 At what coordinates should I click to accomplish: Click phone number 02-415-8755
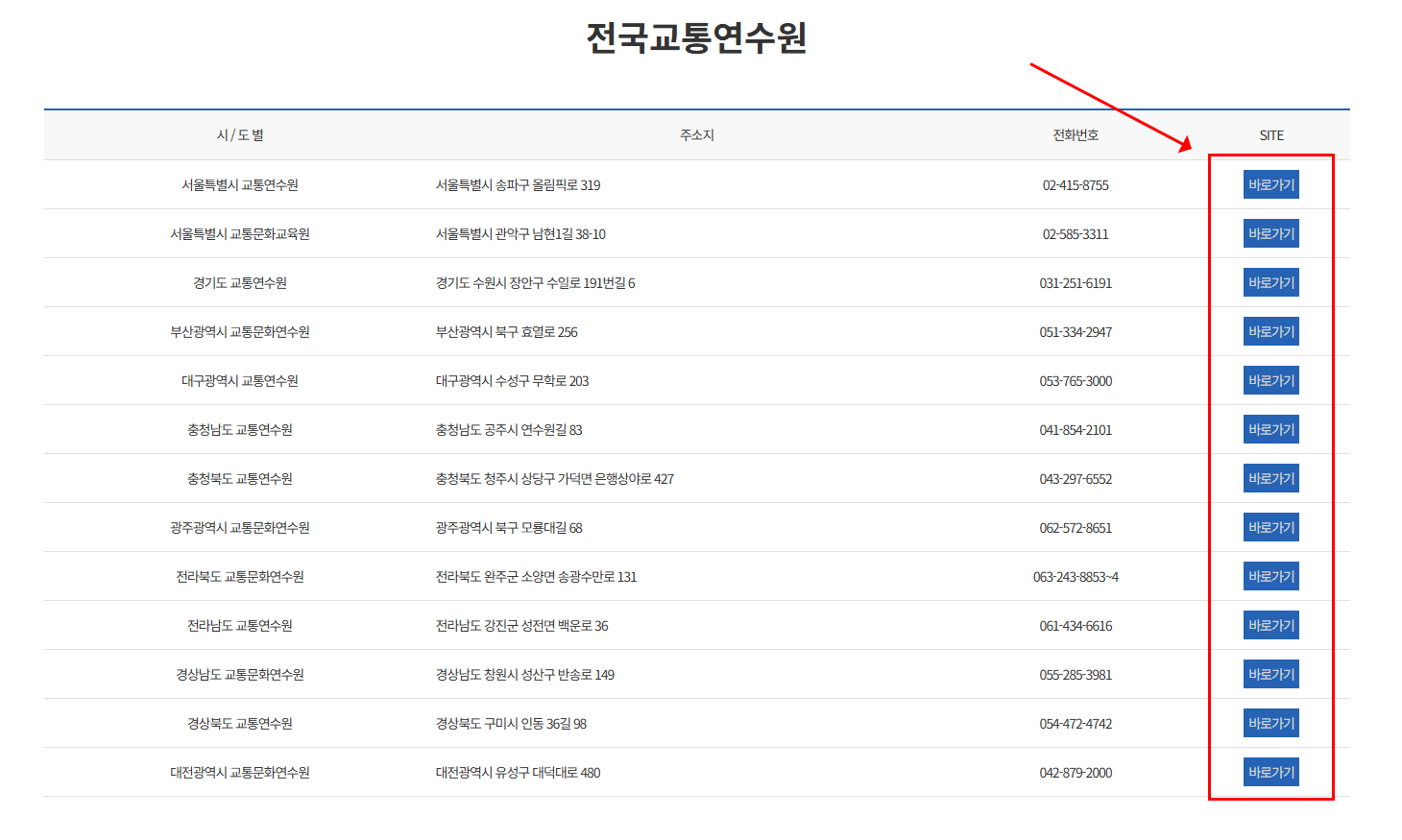1076,184
